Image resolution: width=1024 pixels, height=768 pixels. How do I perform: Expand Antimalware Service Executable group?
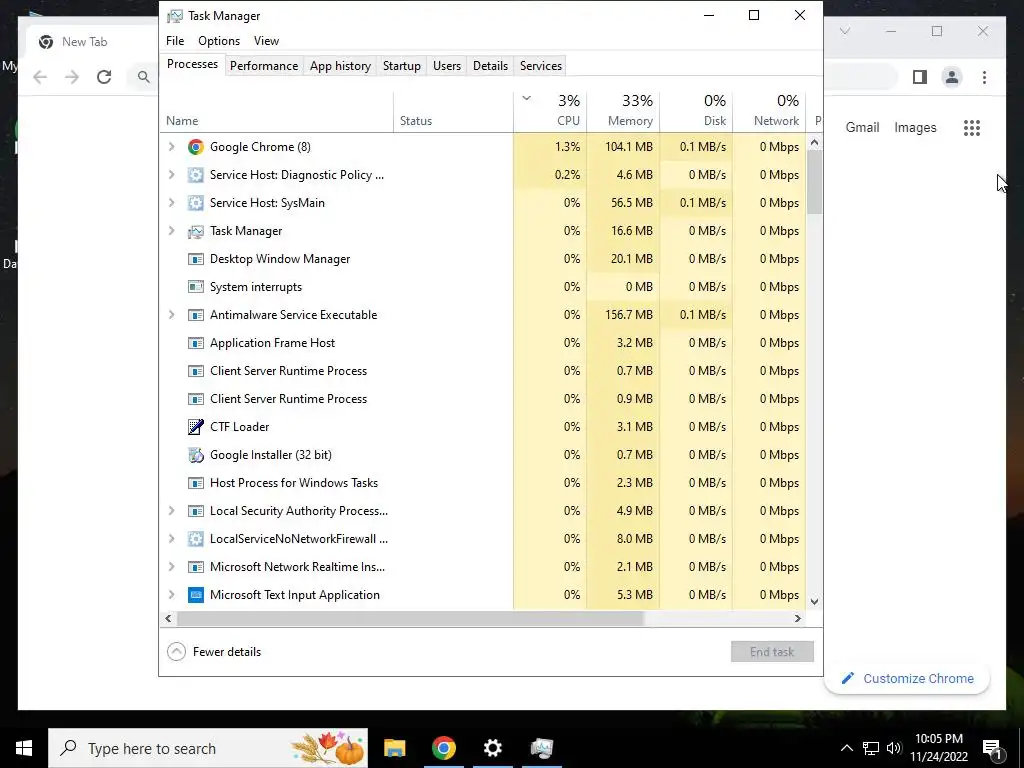click(x=172, y=315)
